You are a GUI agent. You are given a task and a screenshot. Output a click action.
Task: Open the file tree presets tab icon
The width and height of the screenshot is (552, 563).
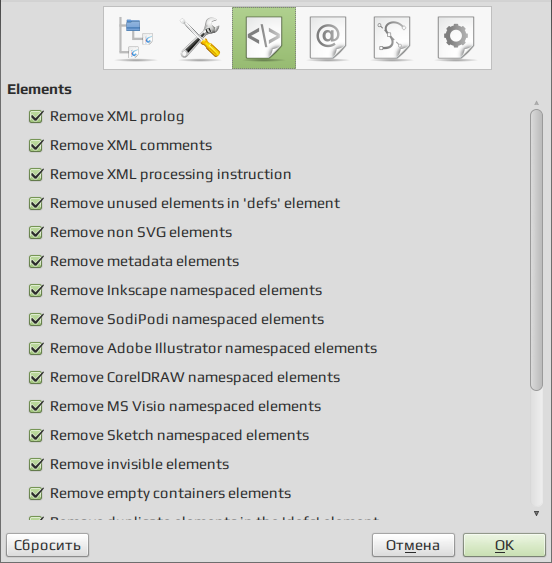(135, 38)
